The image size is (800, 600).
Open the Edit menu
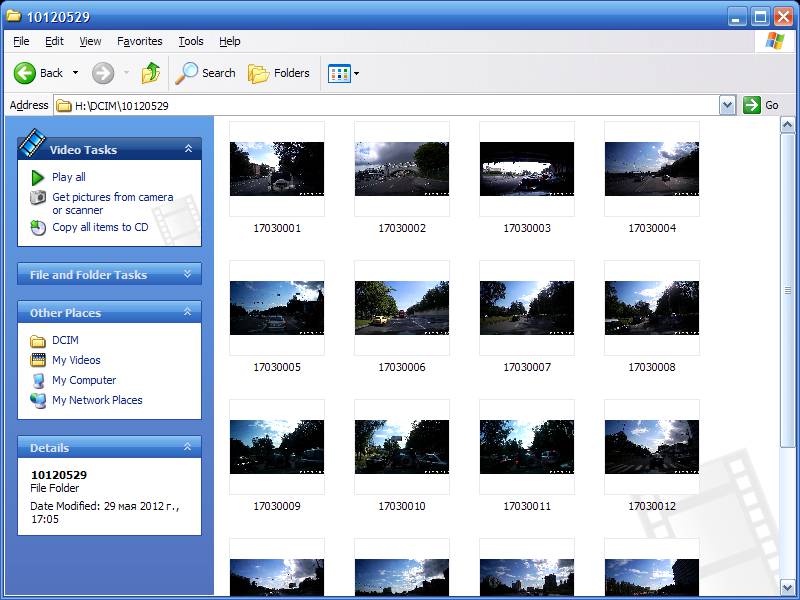point(54,41)
